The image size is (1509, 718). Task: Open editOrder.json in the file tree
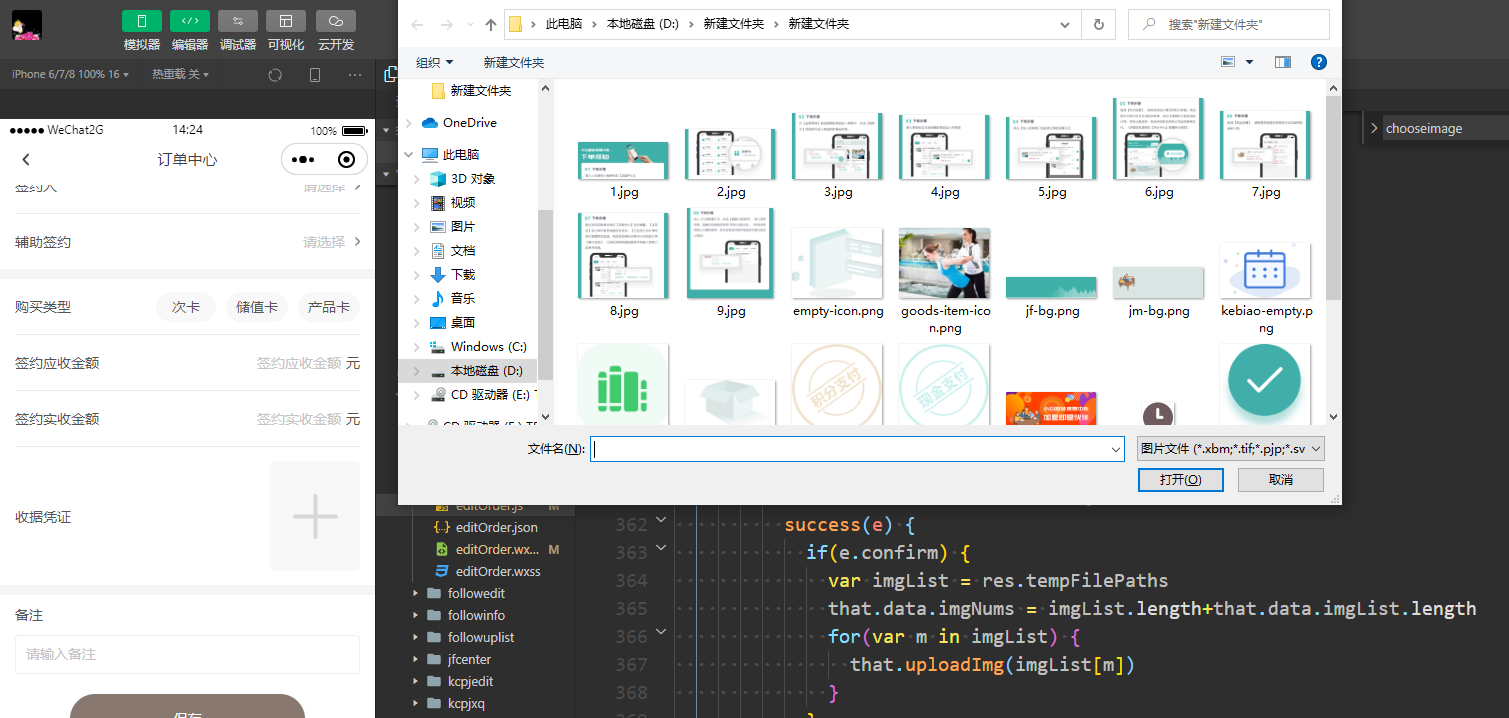click(x=496, y=527)
